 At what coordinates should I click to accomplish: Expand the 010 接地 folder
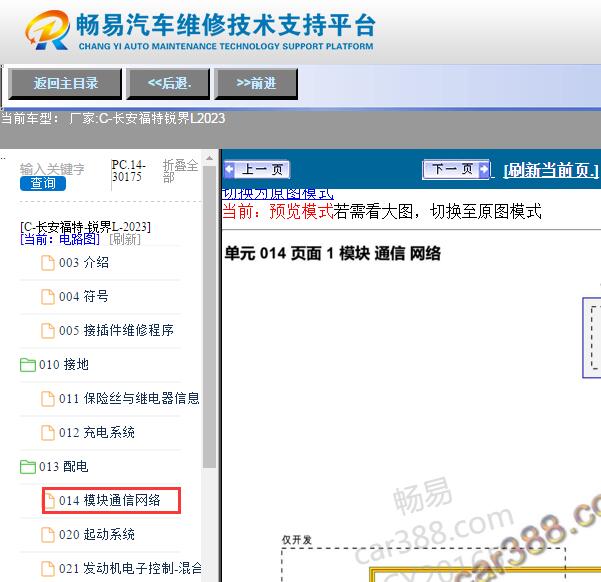[x=64, y=365]
